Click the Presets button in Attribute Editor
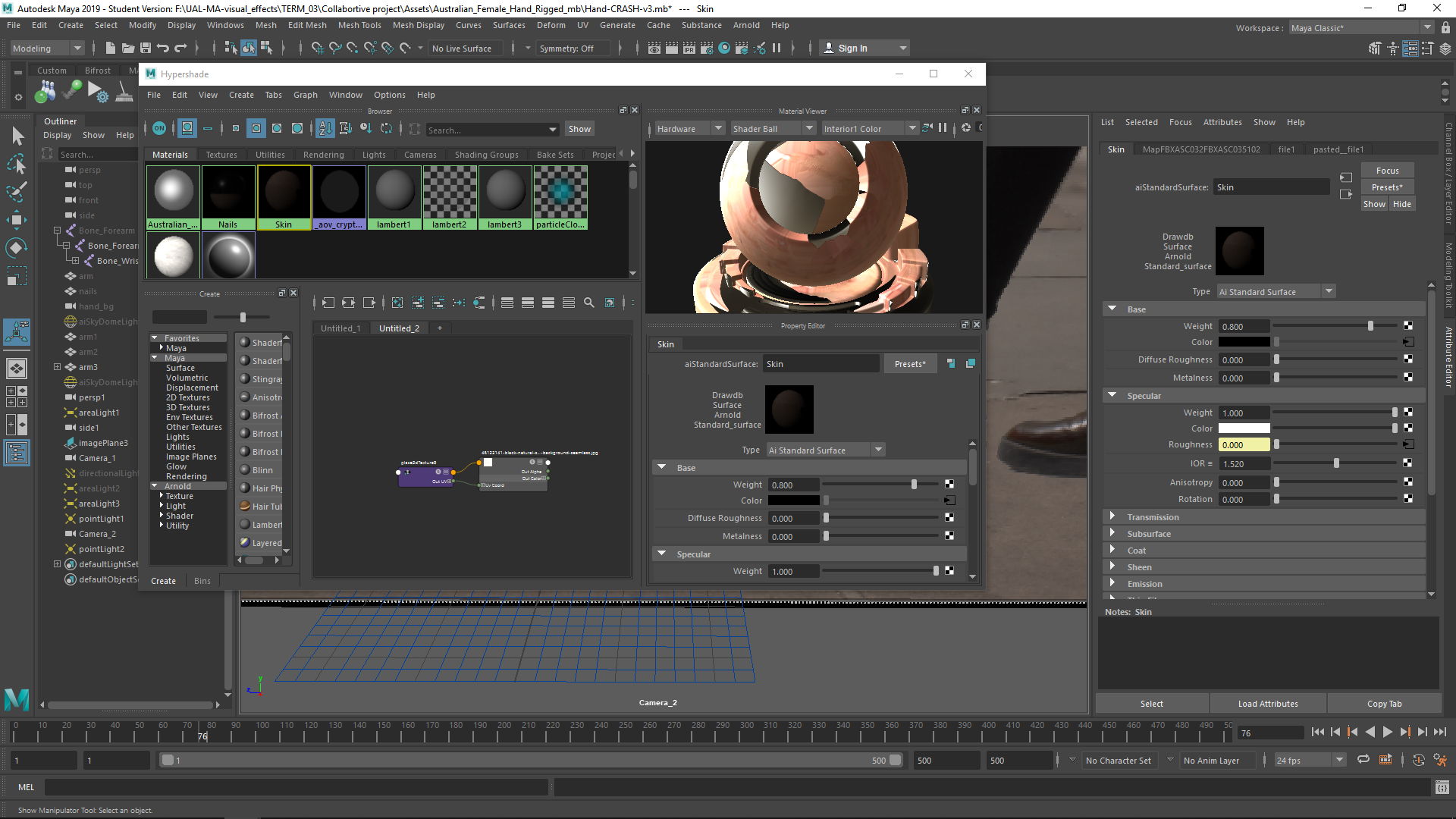This screenshot has width=1456, height=819. click(1387, 187)
